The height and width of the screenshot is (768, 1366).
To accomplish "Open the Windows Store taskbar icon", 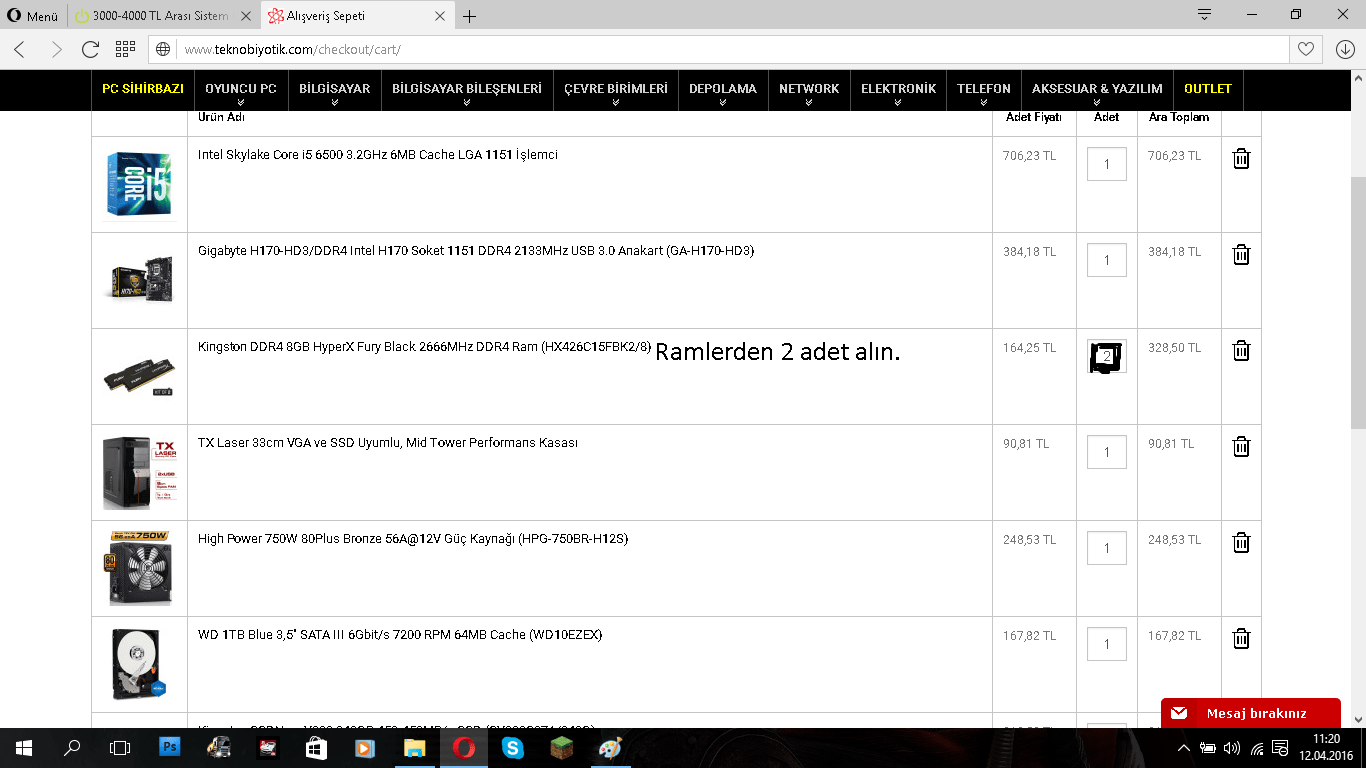I will (x=316, y=747).
